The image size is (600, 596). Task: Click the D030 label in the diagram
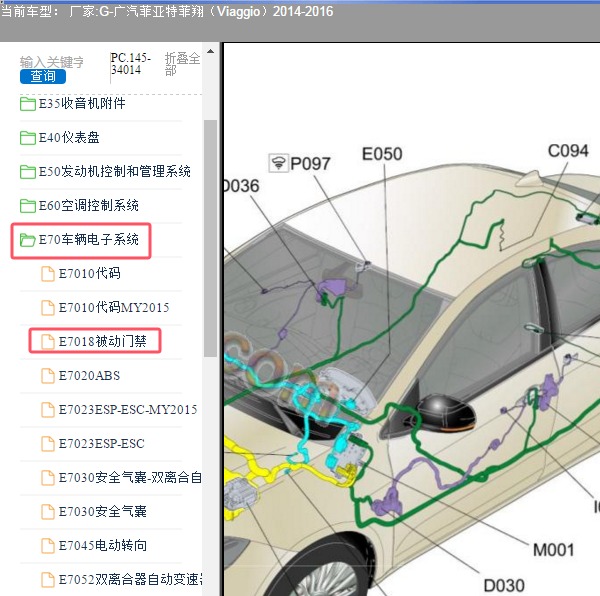tap(504, 586)
